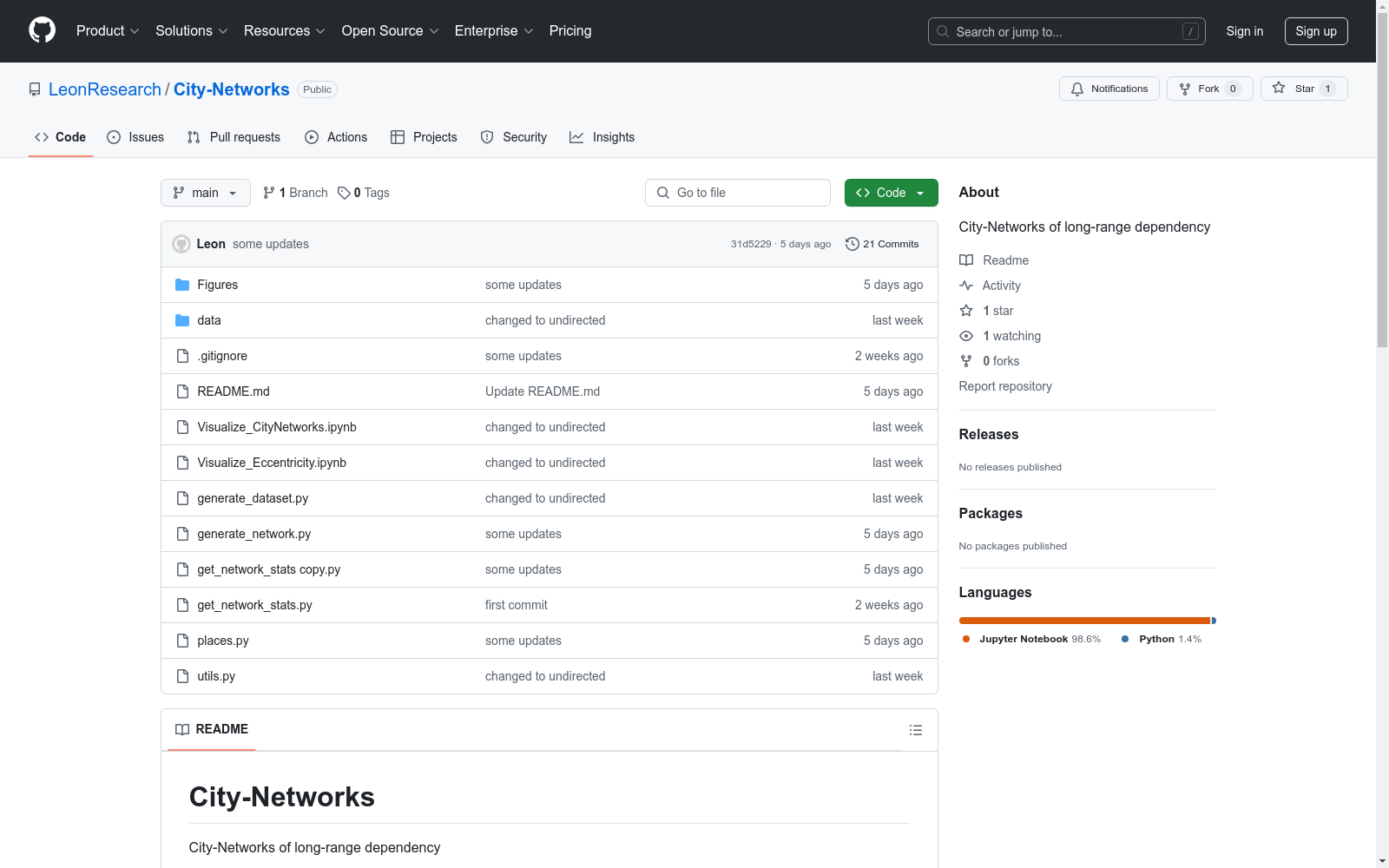Open the Packages section heading

point(991,513)
